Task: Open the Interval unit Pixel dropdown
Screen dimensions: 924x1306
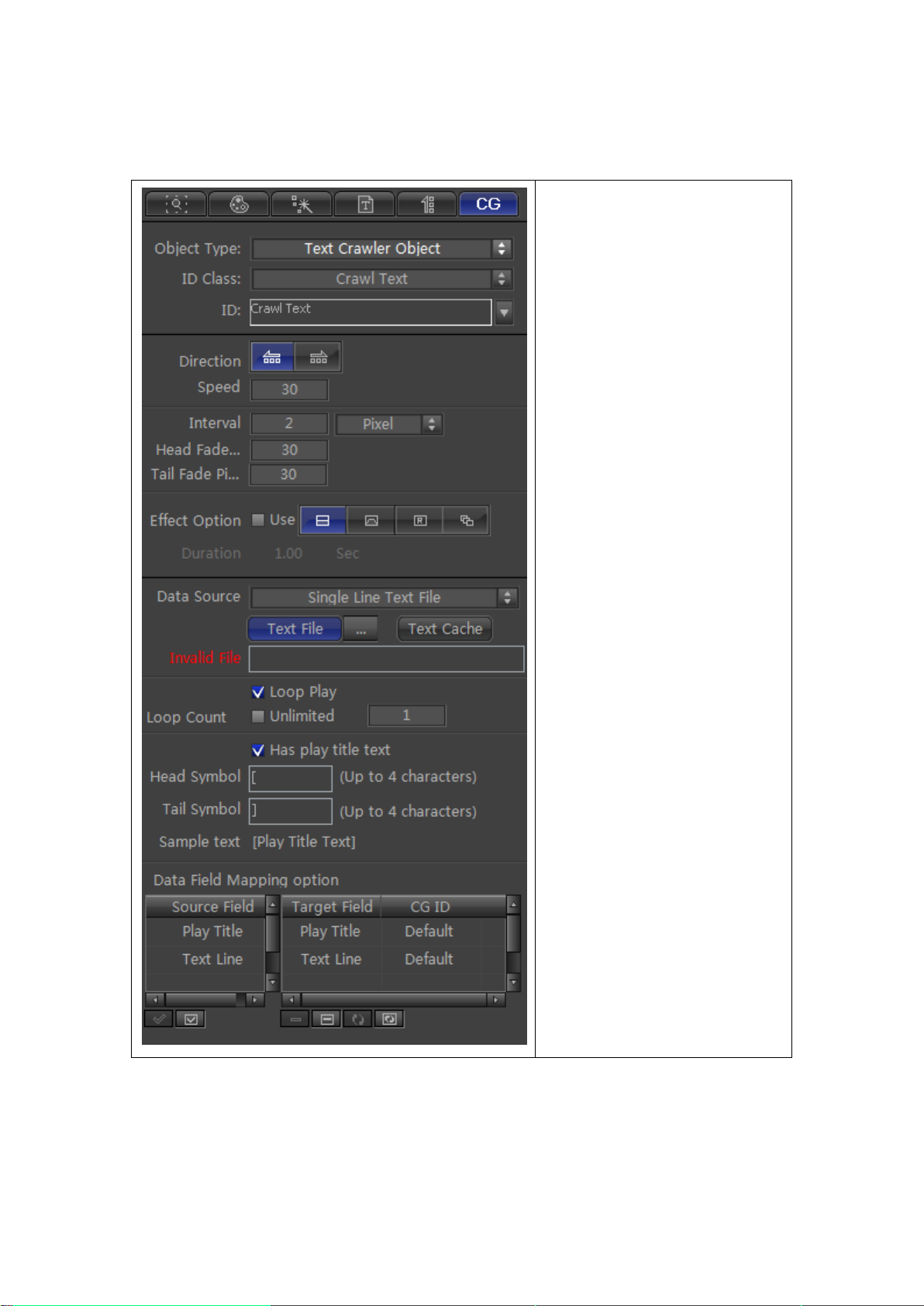Action: [x=389, y=425]
